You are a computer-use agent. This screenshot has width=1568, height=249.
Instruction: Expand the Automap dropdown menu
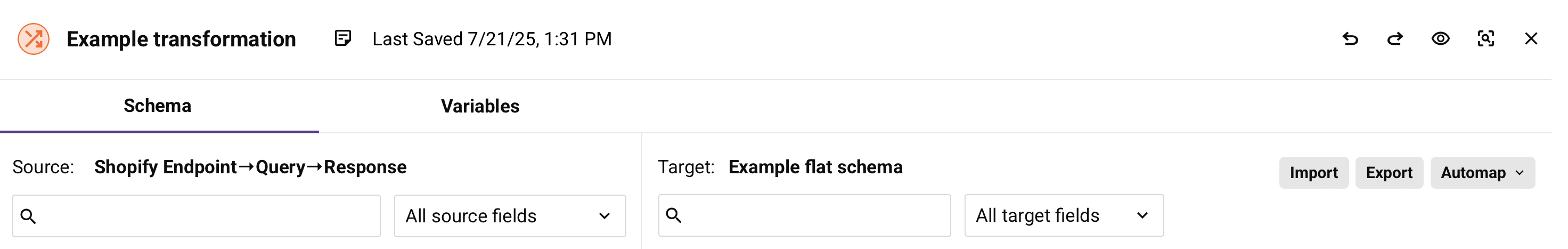pyautogui.click(x=1482, y=173)
